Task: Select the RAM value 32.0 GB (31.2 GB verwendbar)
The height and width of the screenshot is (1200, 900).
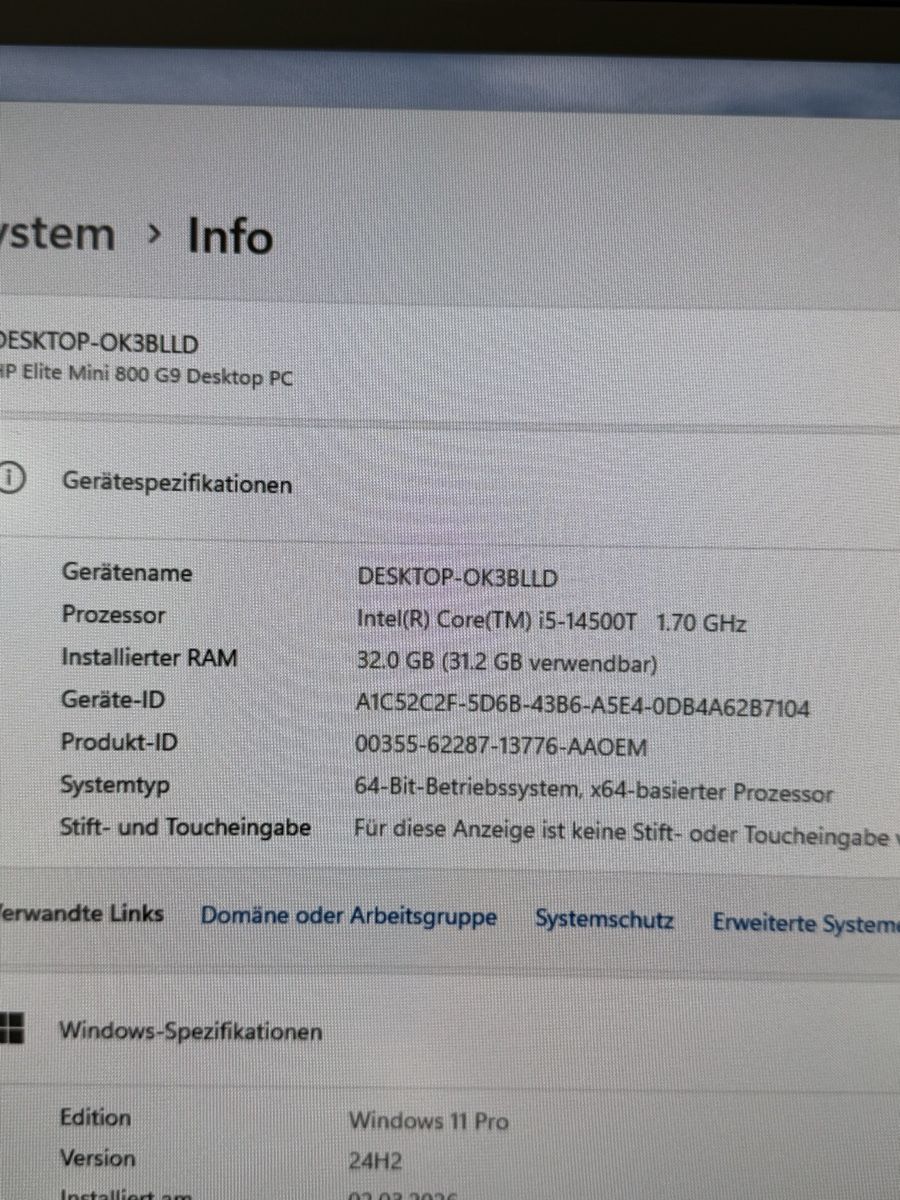Action: pos(506,663)
